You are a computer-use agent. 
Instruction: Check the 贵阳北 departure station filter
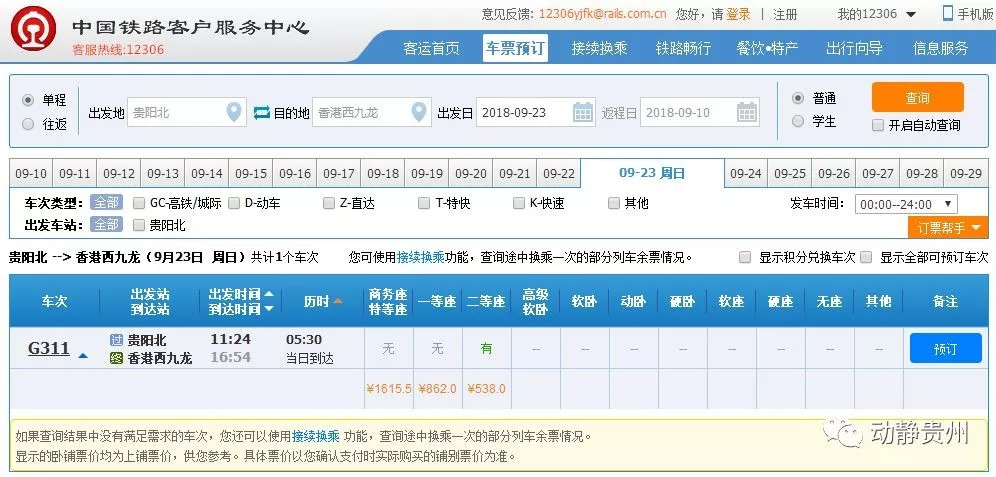pyautogui.click(x=139, y=225)
